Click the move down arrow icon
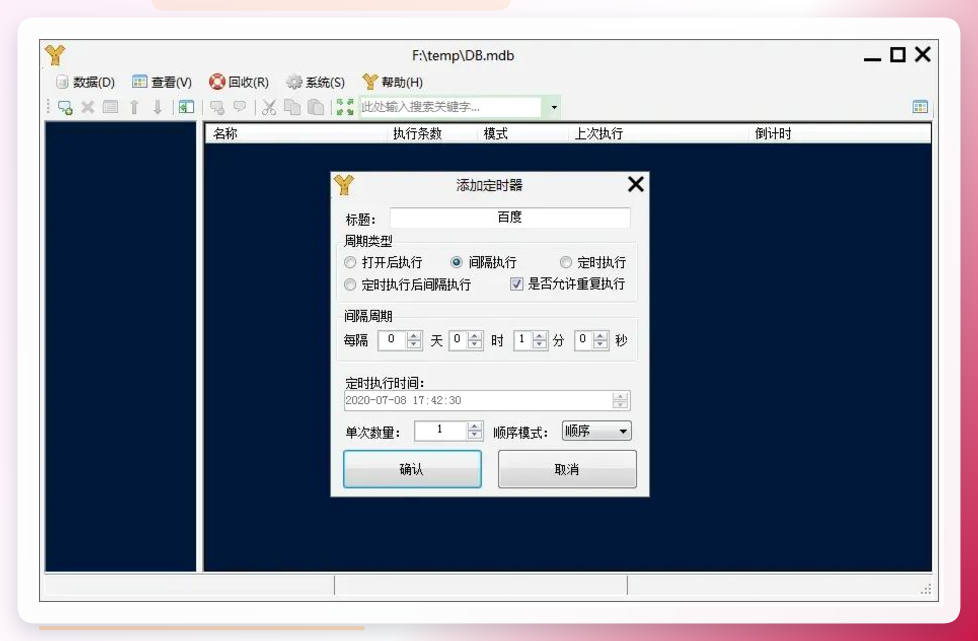978x641 pixels. pyautogui.click(x=158, y=107)
